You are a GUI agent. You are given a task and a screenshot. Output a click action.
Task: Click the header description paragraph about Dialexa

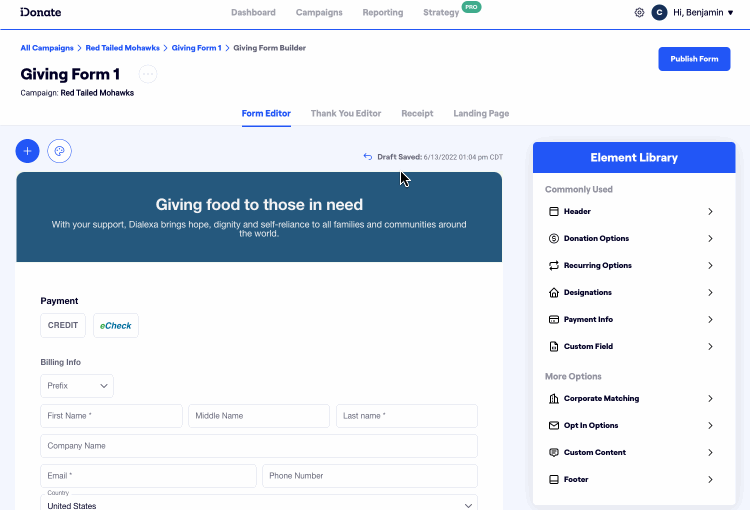[x=259, y=229]
